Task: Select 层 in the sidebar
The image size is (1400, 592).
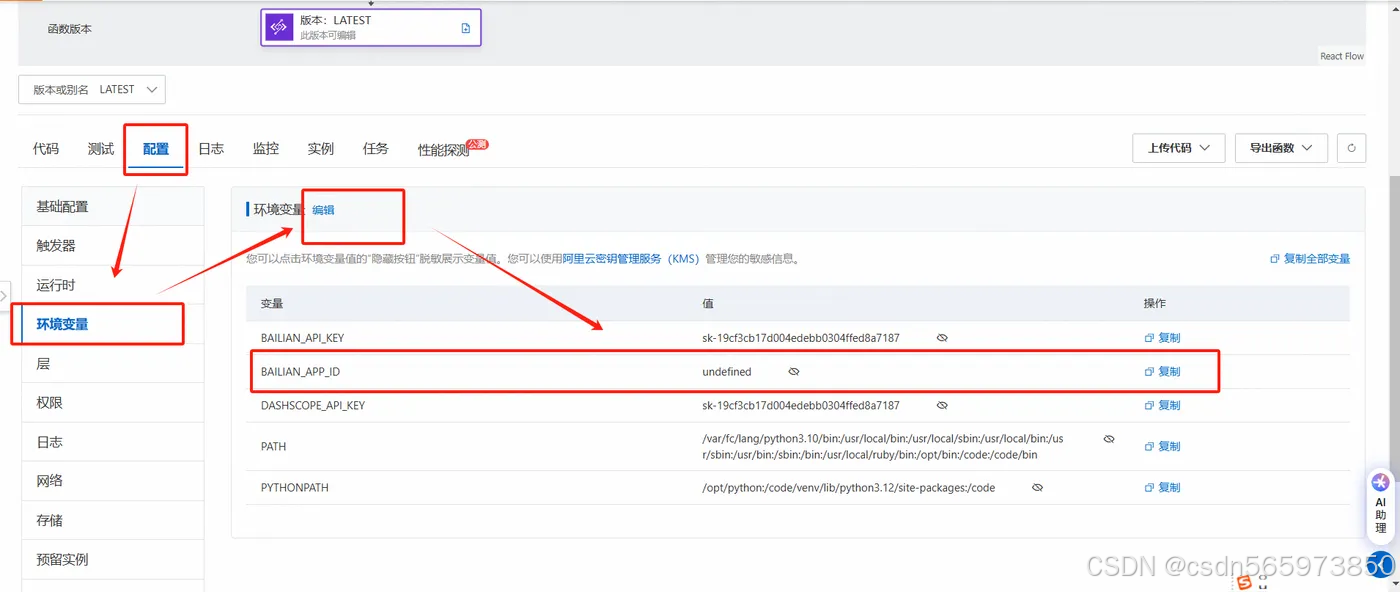Action: pos(113,363)
